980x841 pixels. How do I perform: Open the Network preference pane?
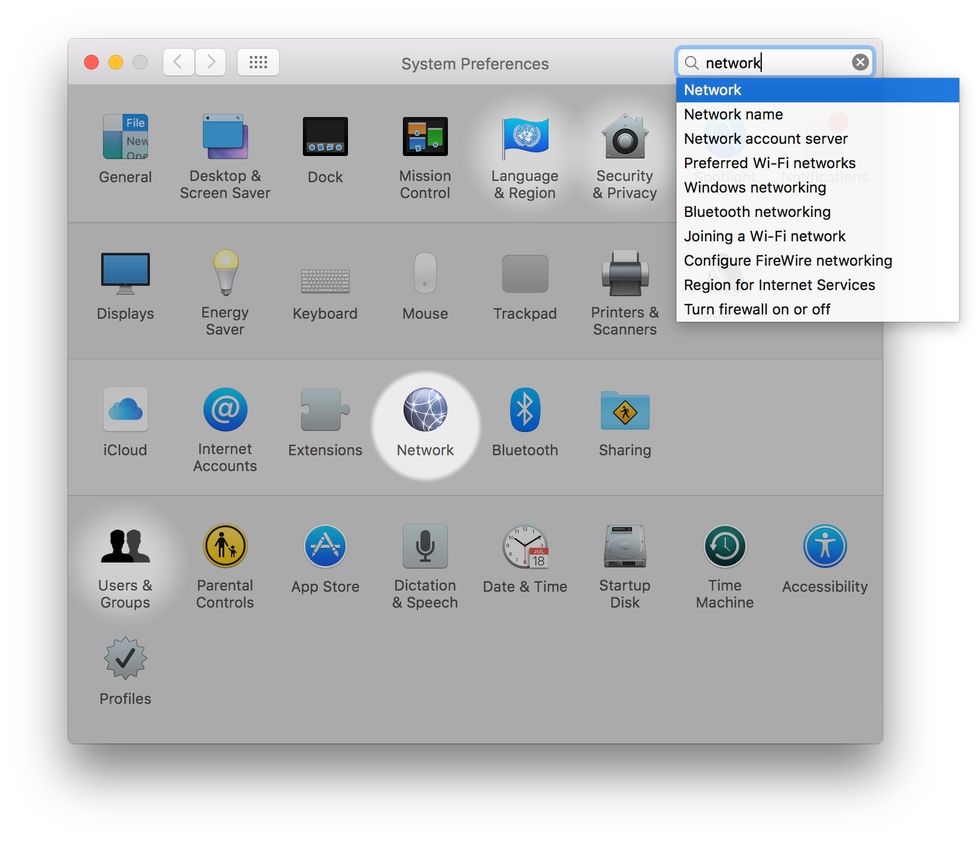[x=425, y=410]
